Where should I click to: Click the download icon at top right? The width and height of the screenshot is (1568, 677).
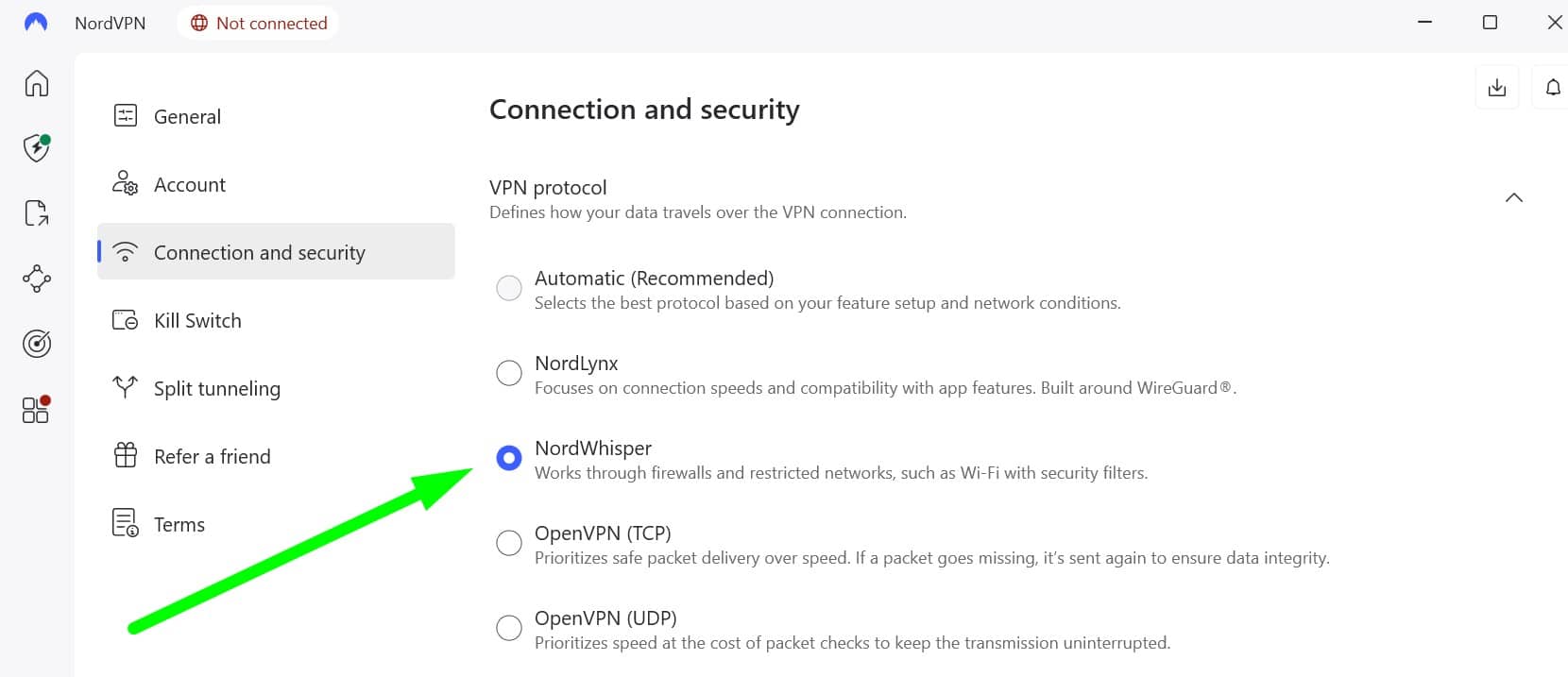[1497, 88]
